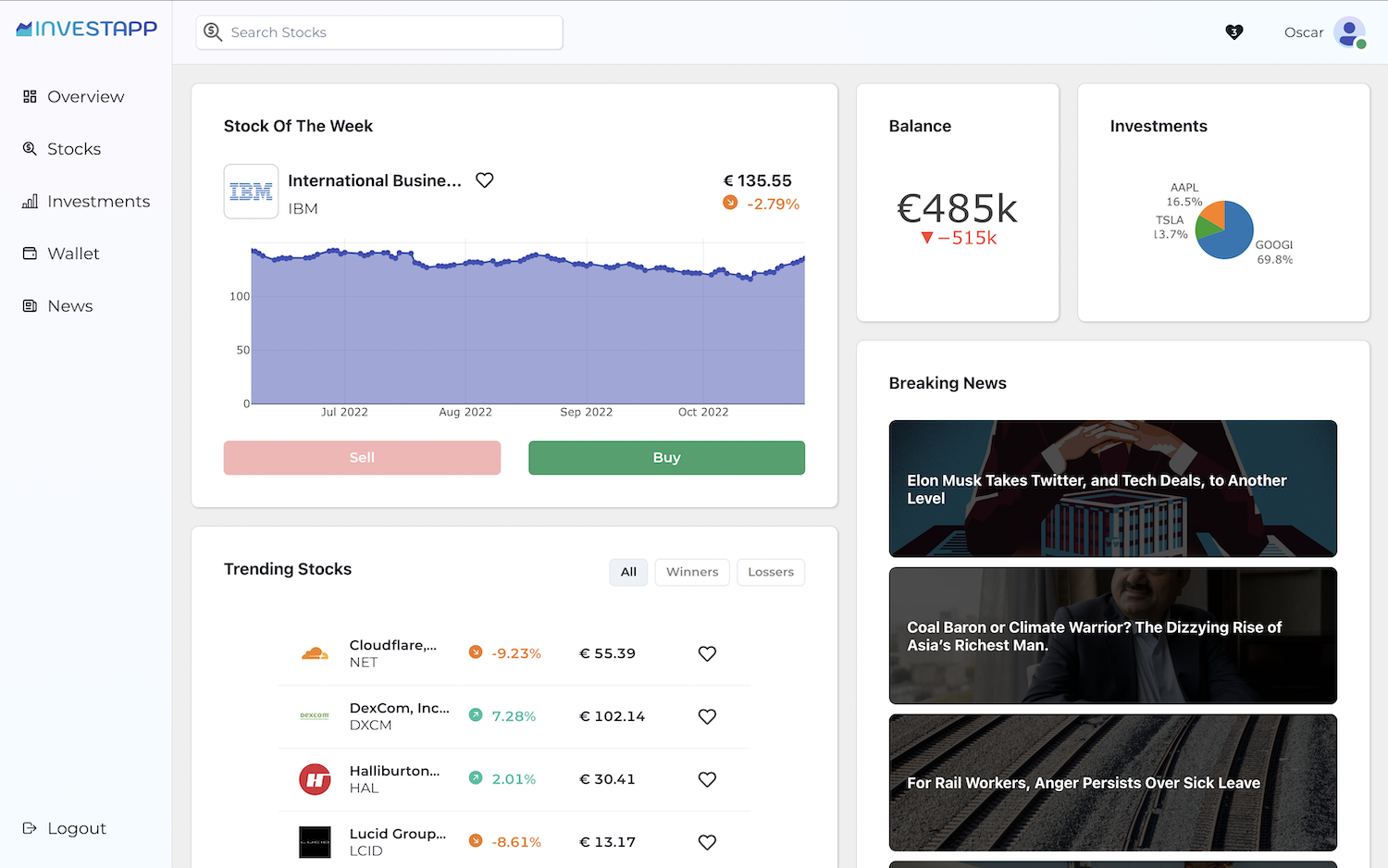Open the favorites heart icon in header

pyautogui.click(x=1233, y=32)
